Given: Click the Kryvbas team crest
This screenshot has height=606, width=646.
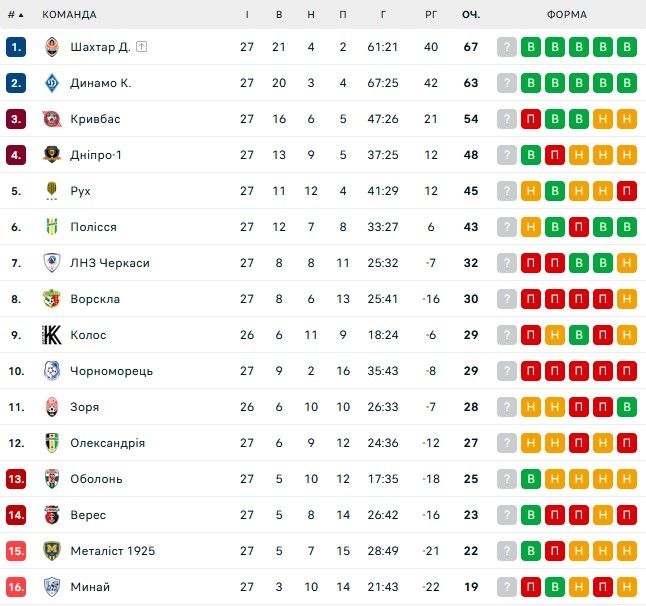Looking at the screenshot, I should tap(52, 119).
